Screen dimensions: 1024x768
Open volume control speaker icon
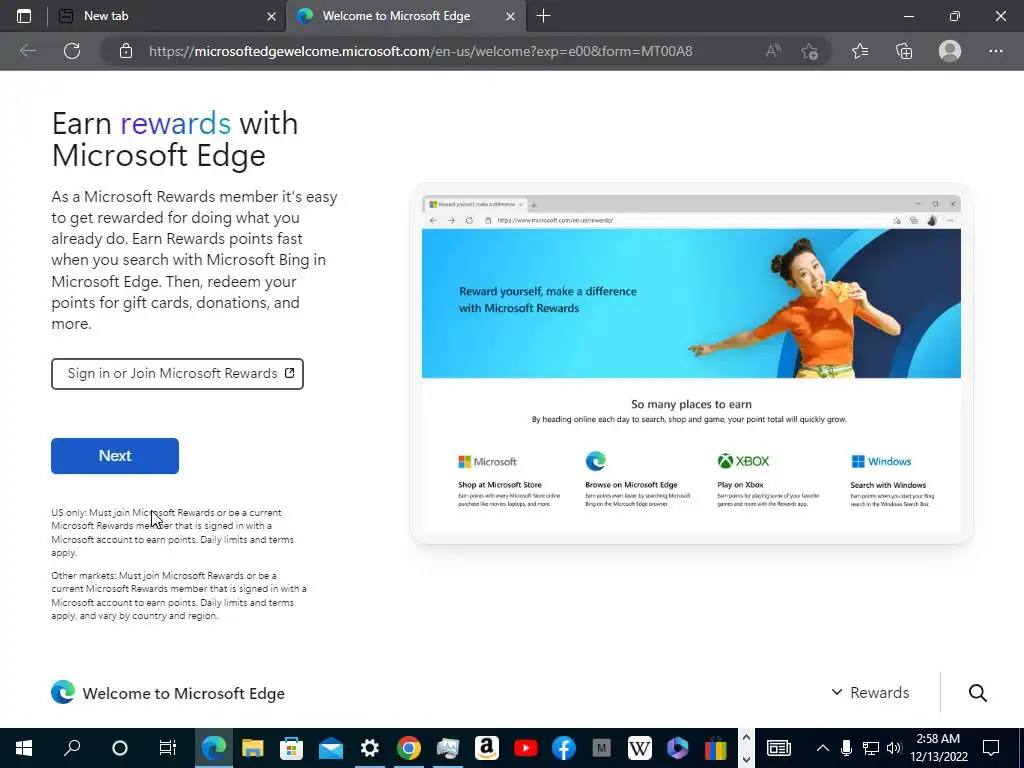coord(894,748)
